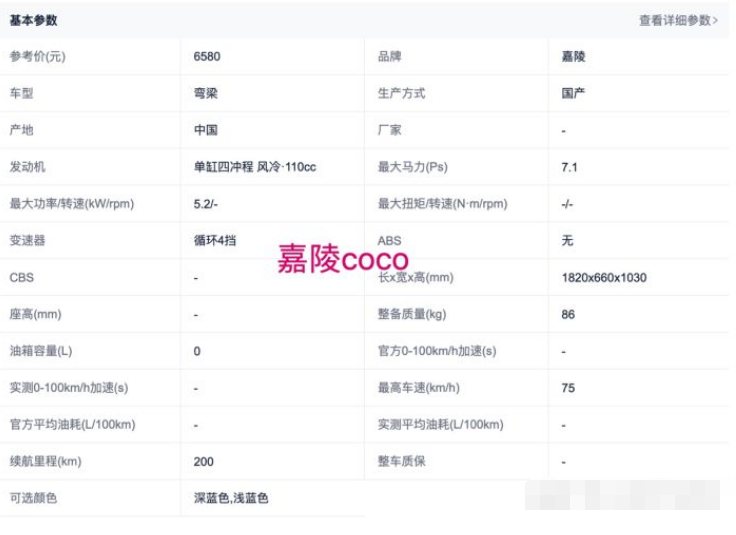Click the 可选颜色 label
The image size is (736, 535).
coord(33,498)
